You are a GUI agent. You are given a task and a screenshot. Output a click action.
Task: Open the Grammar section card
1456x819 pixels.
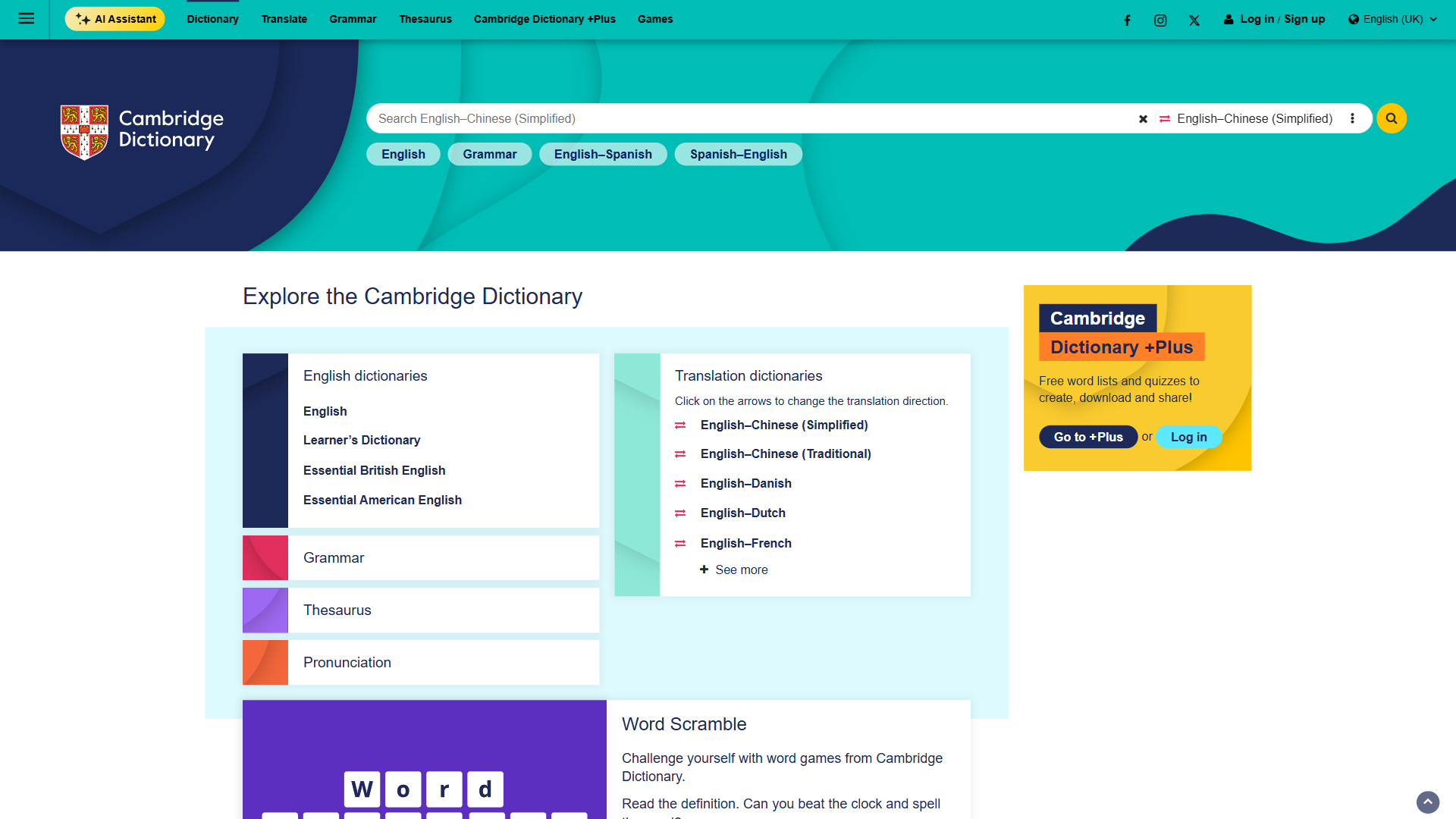point(421,557)
